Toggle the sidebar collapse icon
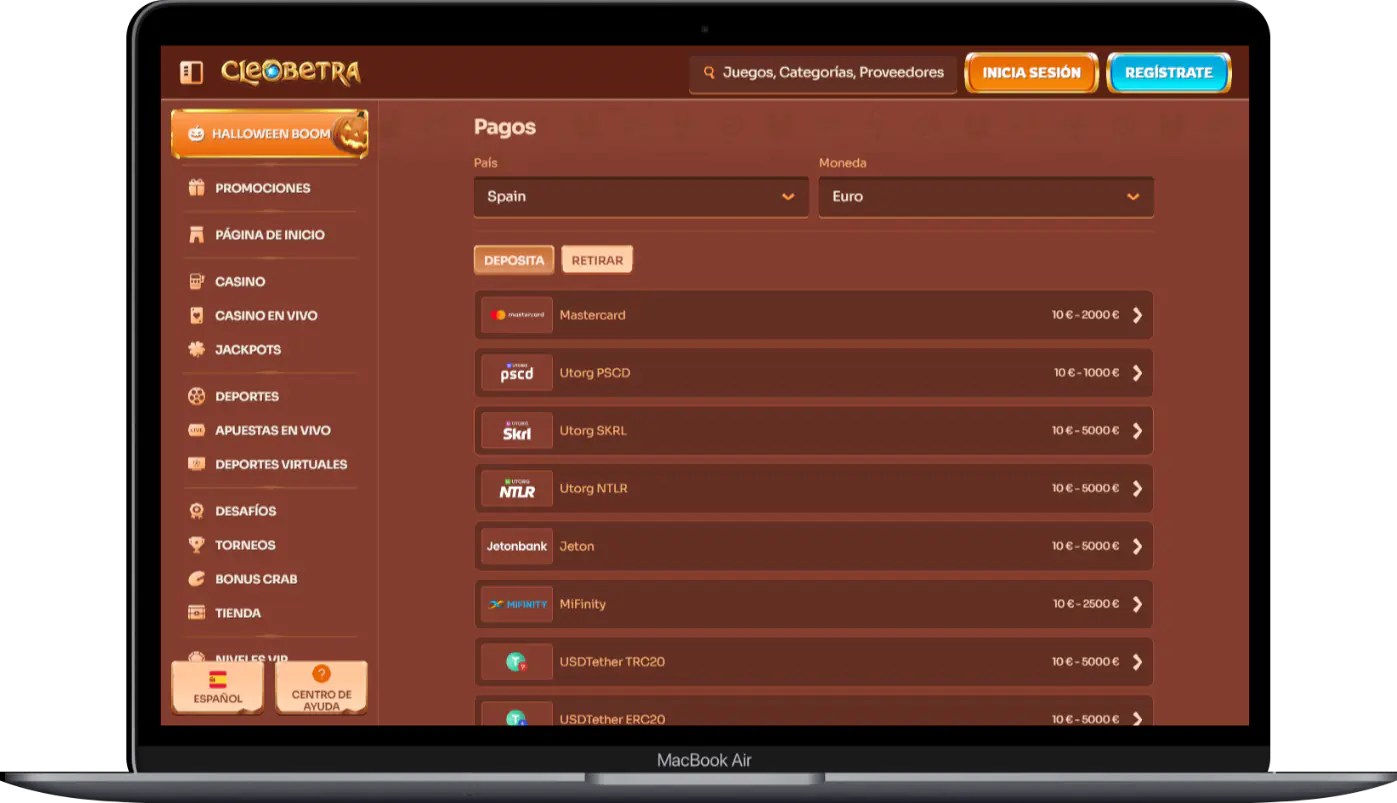 [191, 72]
